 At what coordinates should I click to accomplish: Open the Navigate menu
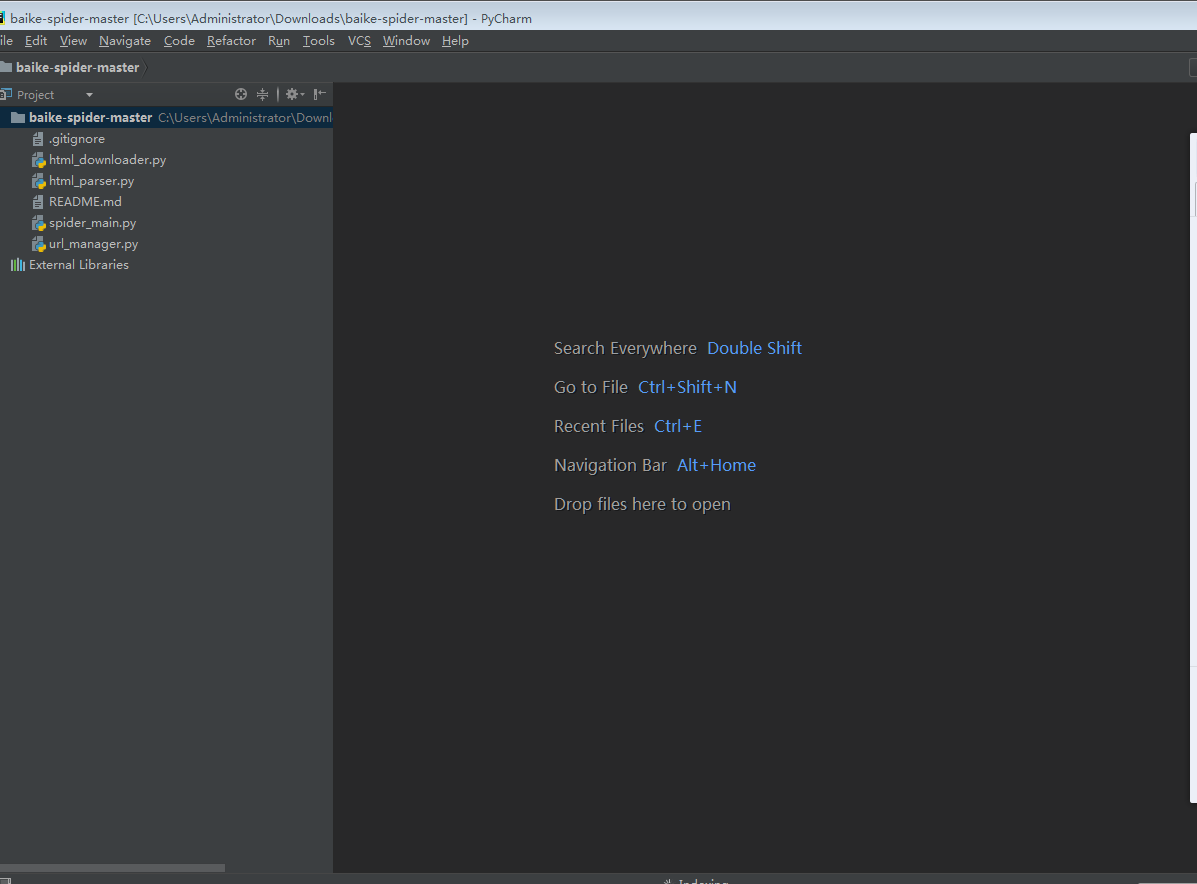point(125,41)
